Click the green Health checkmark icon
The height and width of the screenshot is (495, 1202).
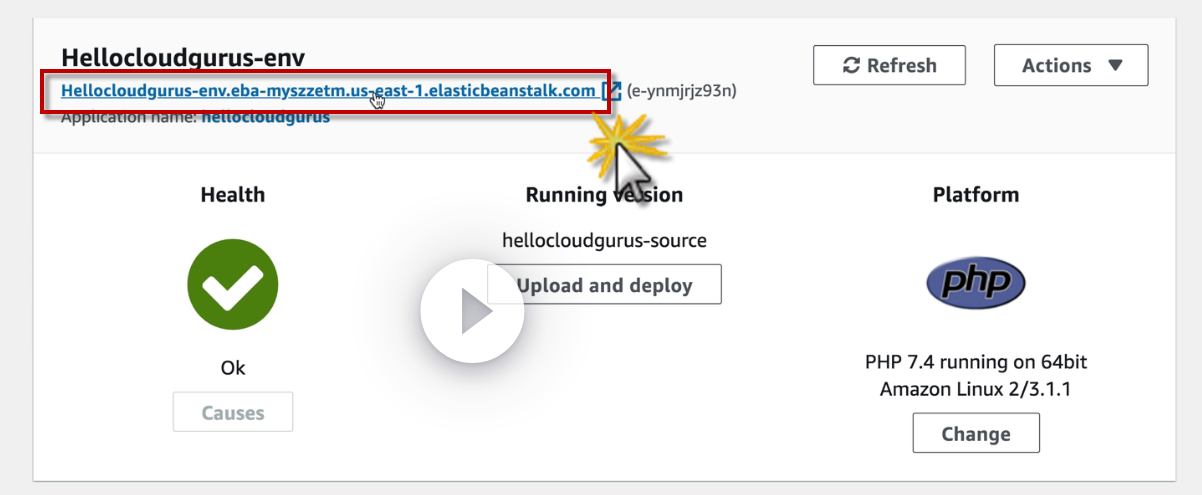point(232,288)
